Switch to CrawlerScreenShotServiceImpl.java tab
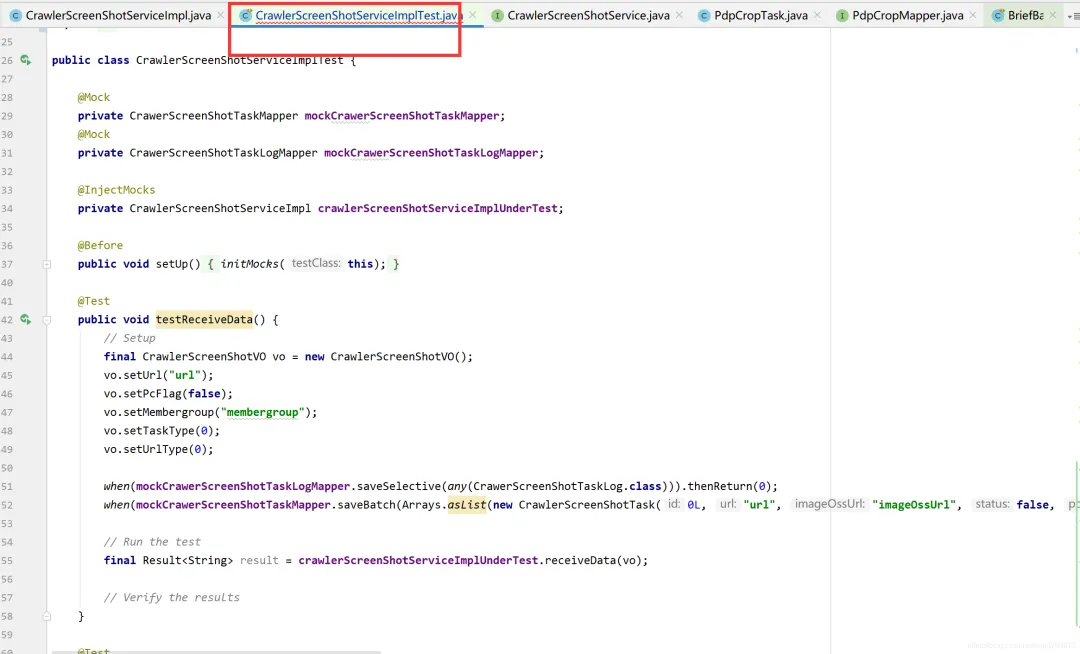This screenshot has width=1080, height=654. click(118, 15)
